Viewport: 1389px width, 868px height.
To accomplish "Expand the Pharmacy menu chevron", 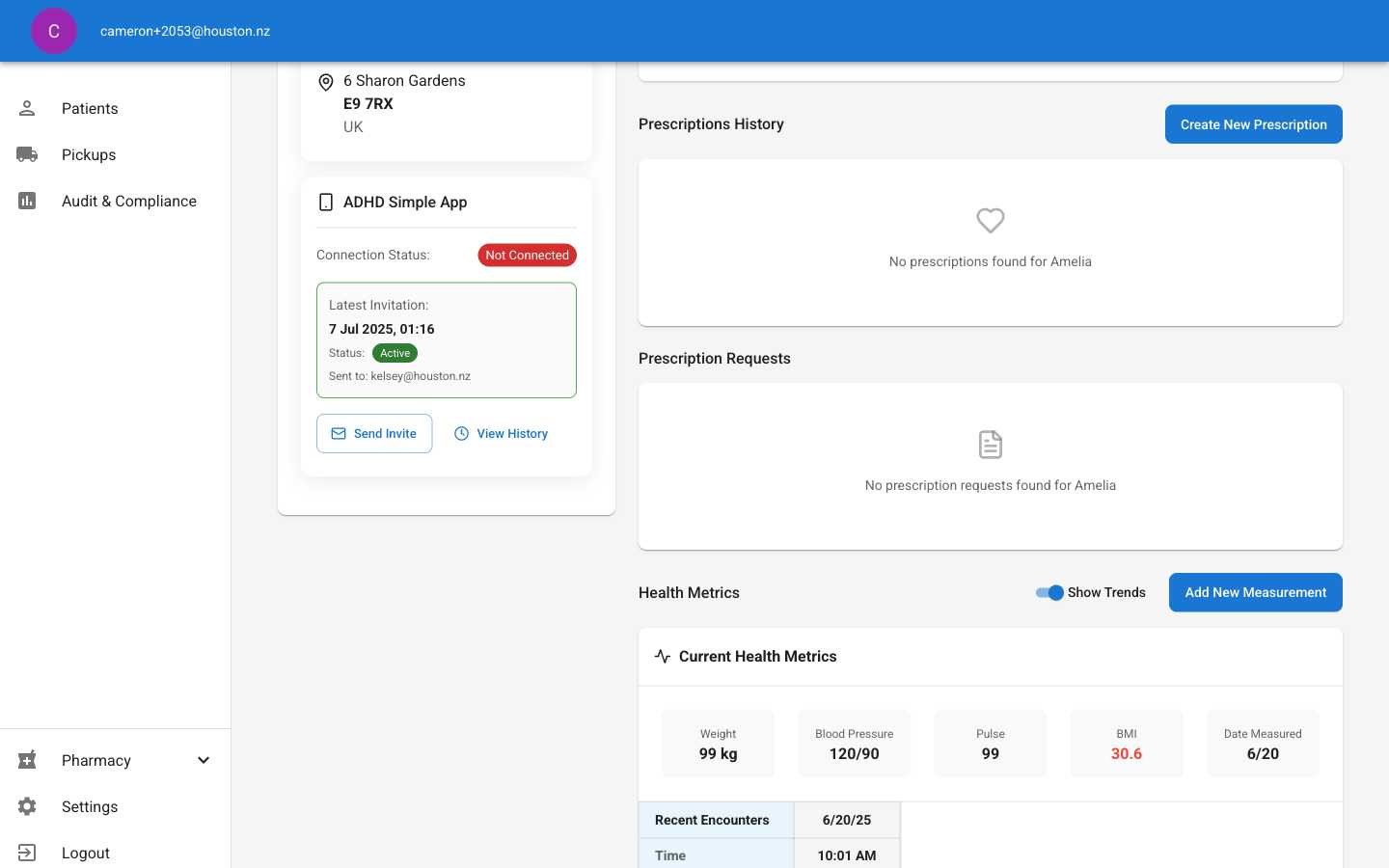I will [204, 760].
